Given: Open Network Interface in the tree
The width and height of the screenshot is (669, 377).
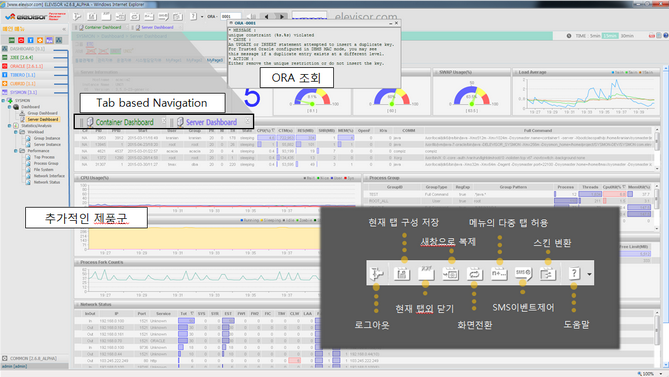Looking at the screenshot, I should (x=49, y=176).
